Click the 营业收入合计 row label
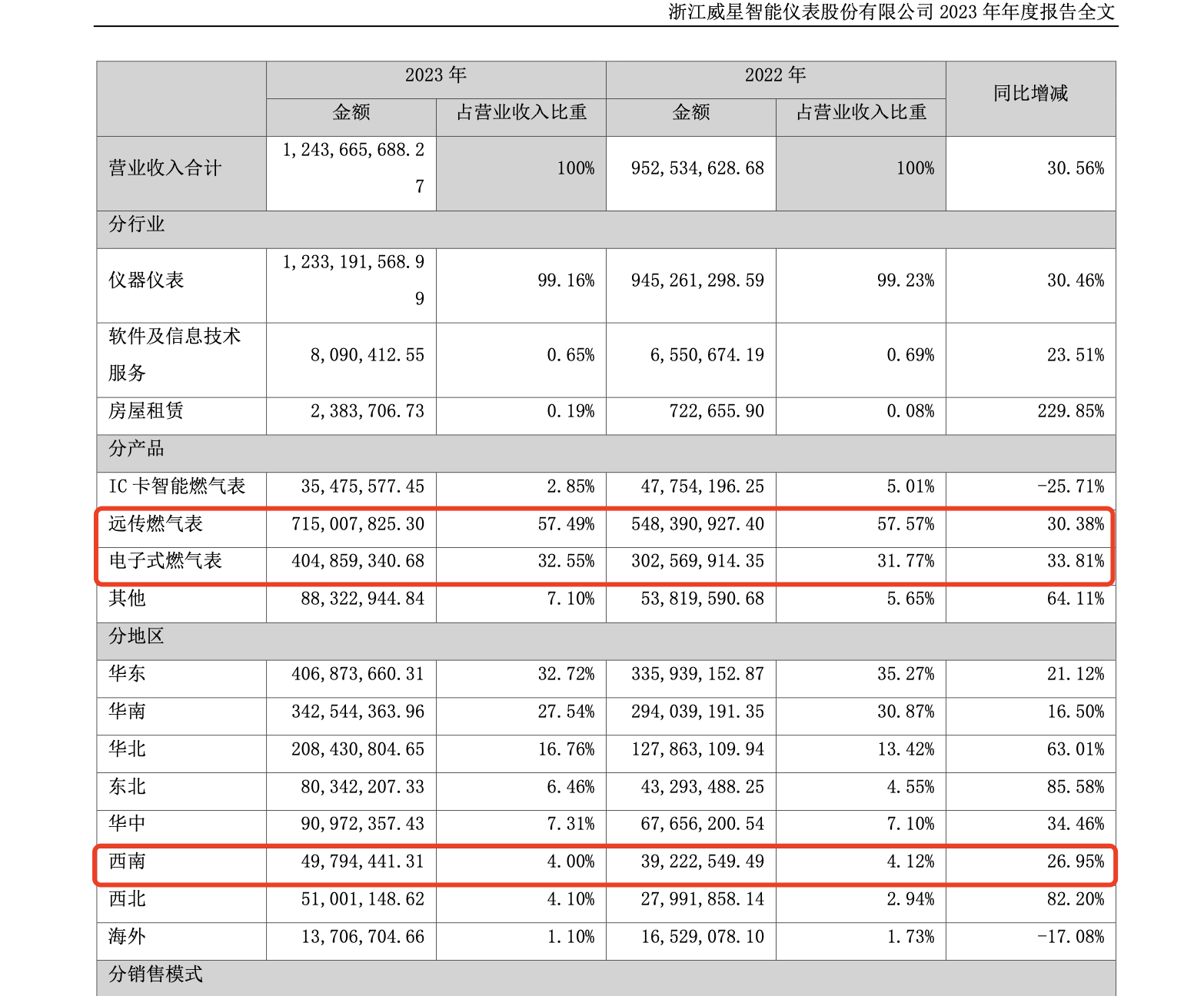Viewport: 1204px width, 996px height. pos(165,168)
